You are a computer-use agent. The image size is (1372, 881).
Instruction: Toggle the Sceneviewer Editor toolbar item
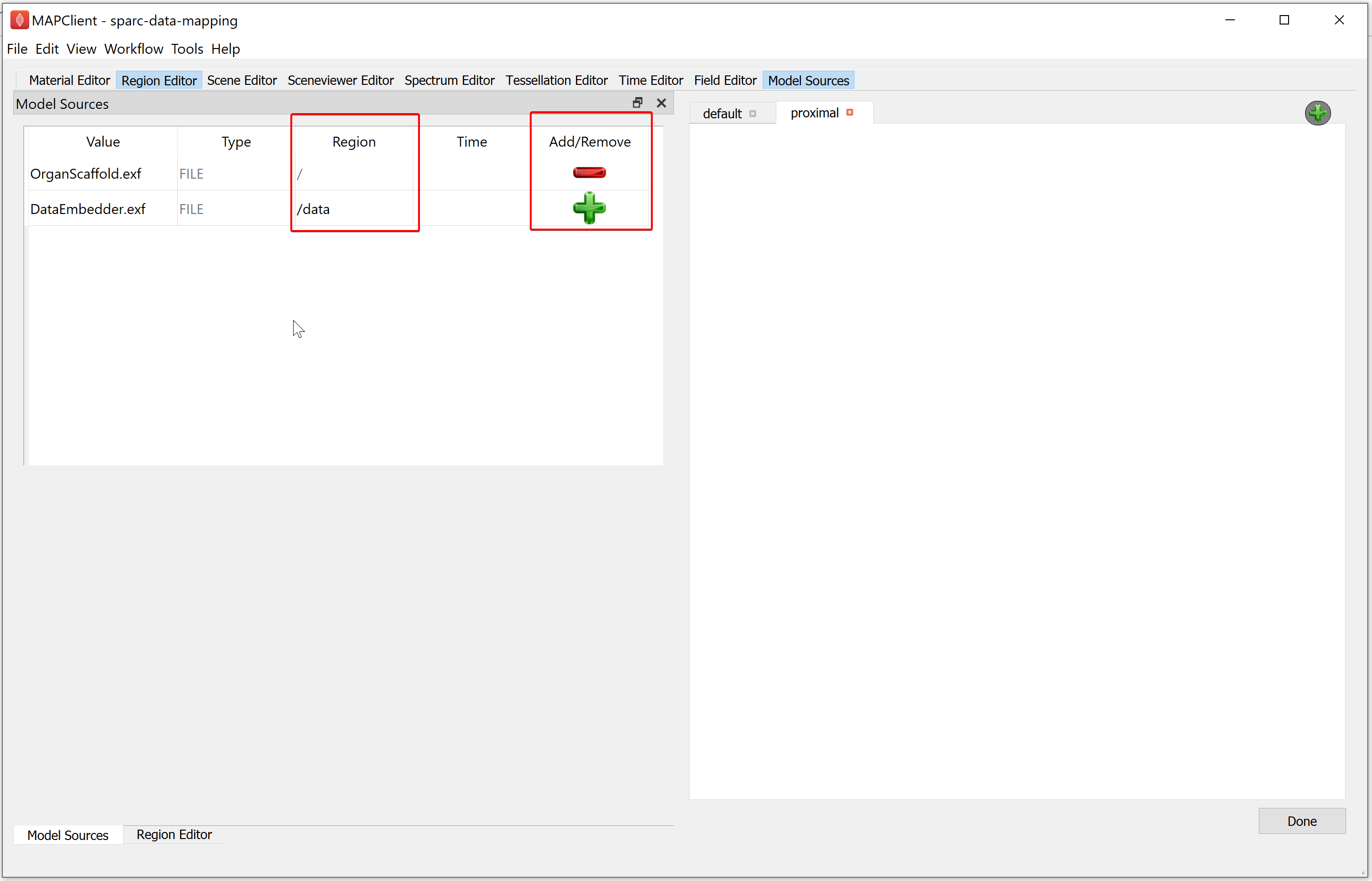pyautogui.click(x=340, y=80)
